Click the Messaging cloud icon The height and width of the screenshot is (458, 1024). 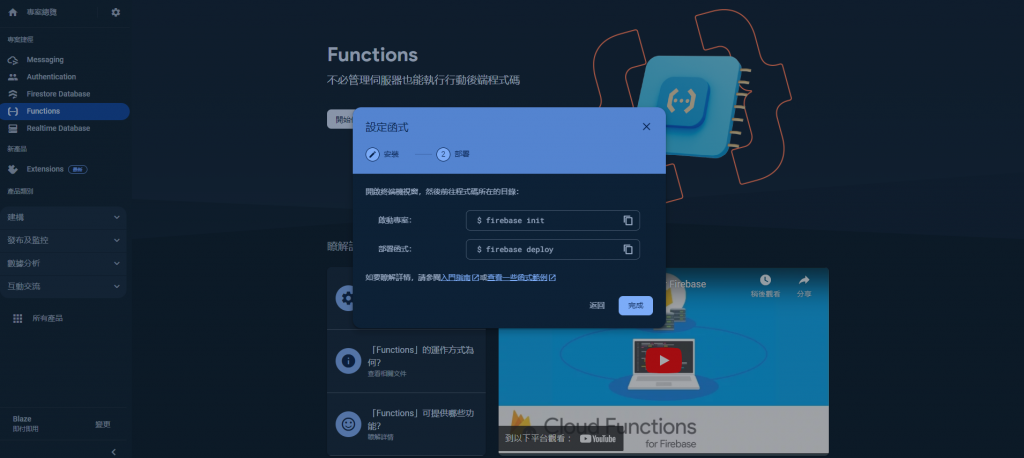12,60
